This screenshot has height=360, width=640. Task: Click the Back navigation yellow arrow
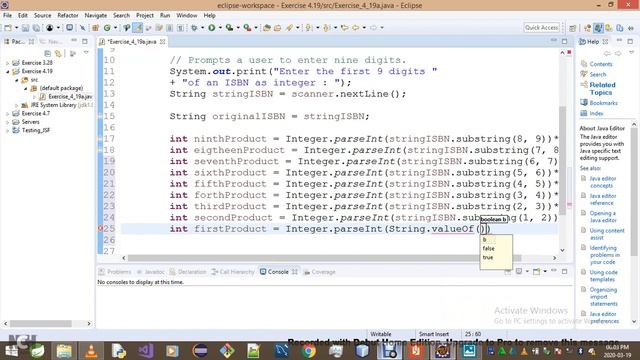click(356, 28)
